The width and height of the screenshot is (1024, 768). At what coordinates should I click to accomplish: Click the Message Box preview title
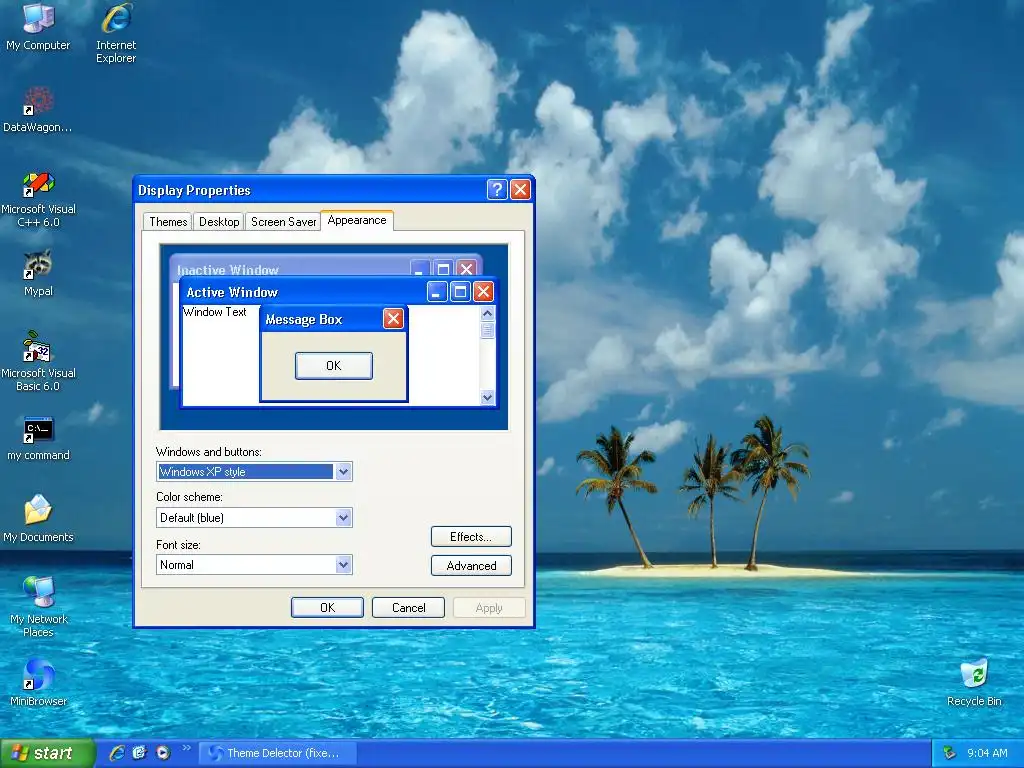click(304, 319)
